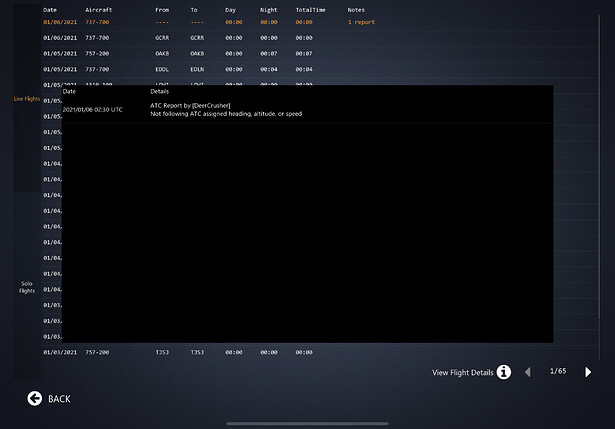Click the View Flight Details label
This screenshot has height=429, width=615.
462,373
